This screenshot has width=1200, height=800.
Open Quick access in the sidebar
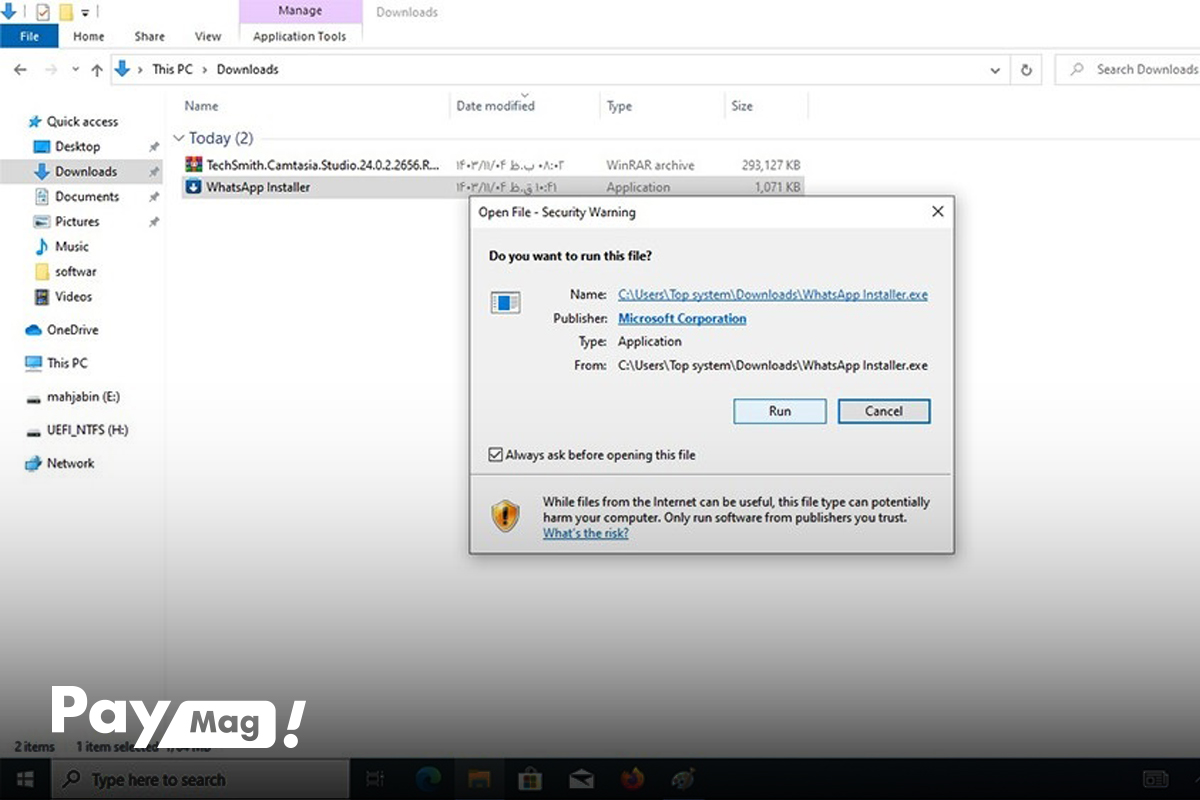coord(82,121)
